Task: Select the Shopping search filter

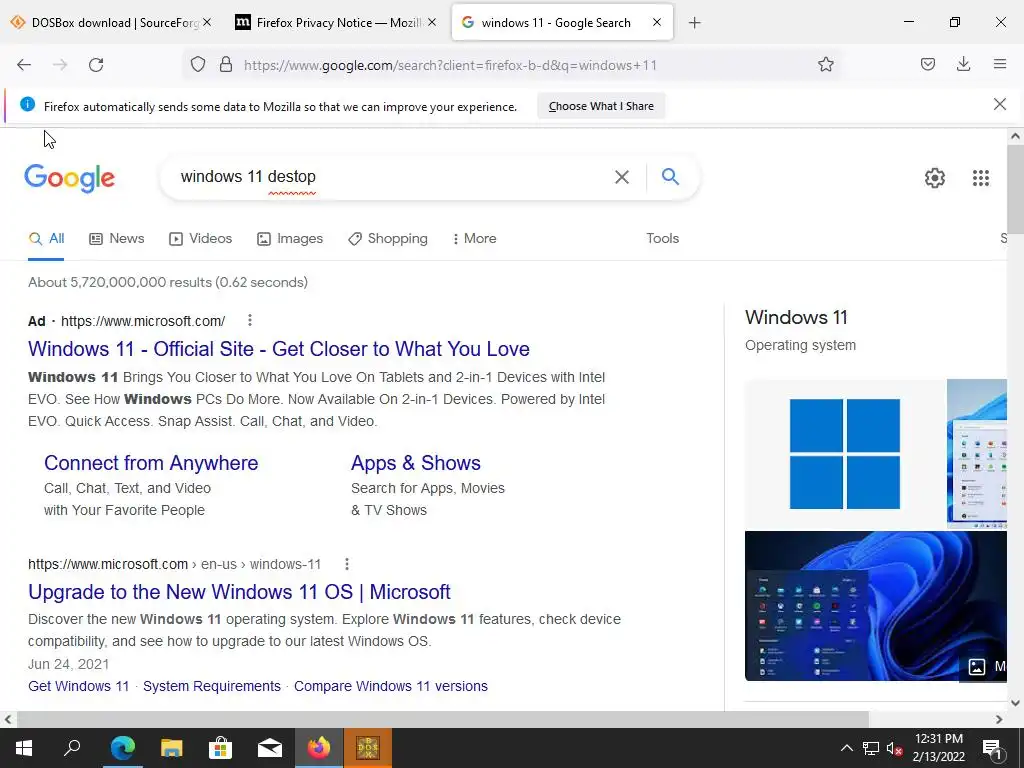Action: tap(388, 238)
